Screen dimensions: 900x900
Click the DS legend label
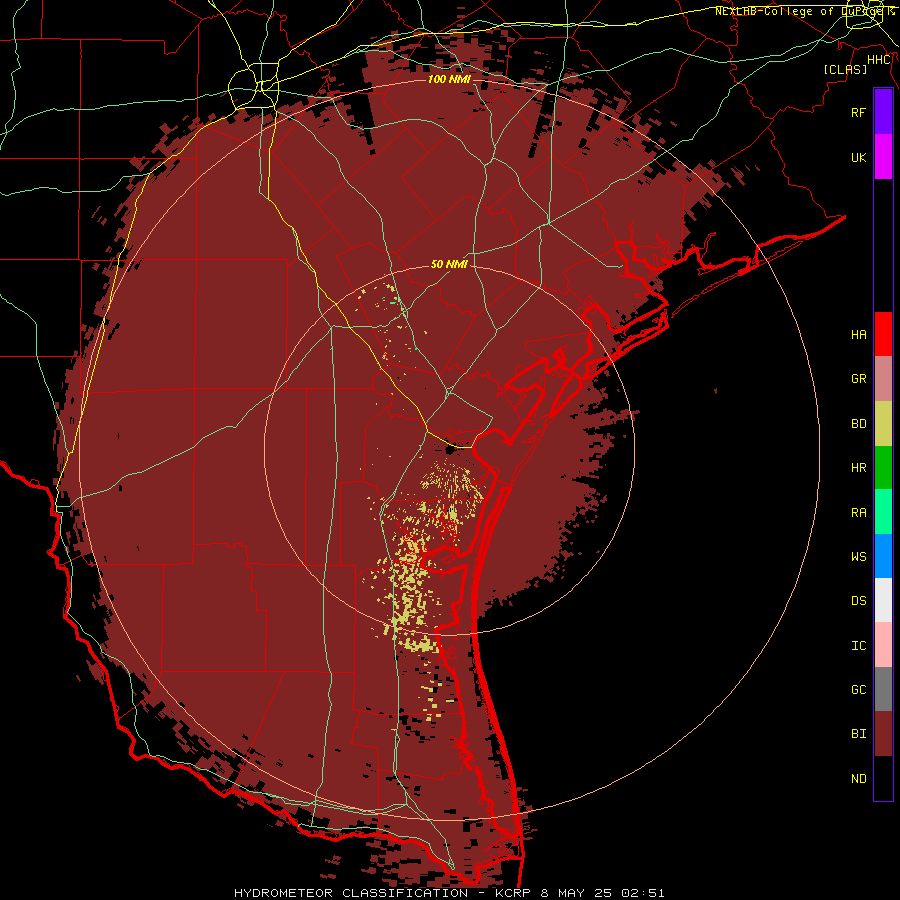858,601
